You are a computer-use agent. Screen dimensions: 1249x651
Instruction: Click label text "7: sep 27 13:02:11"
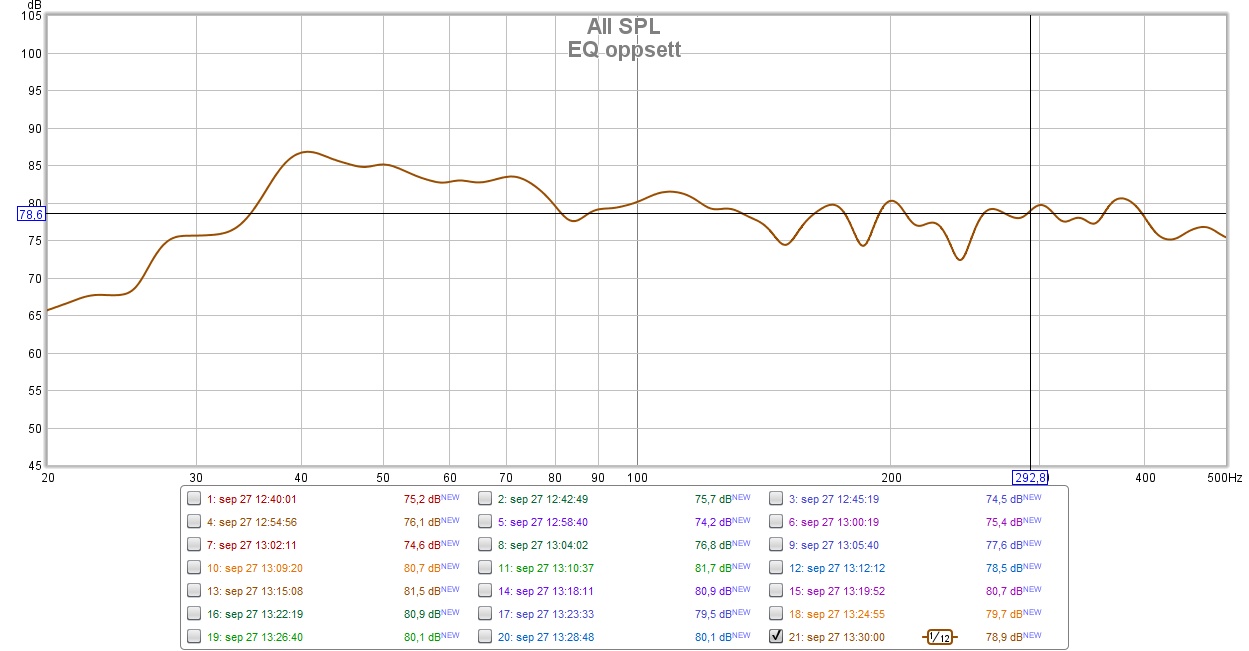tap(252, 545)
